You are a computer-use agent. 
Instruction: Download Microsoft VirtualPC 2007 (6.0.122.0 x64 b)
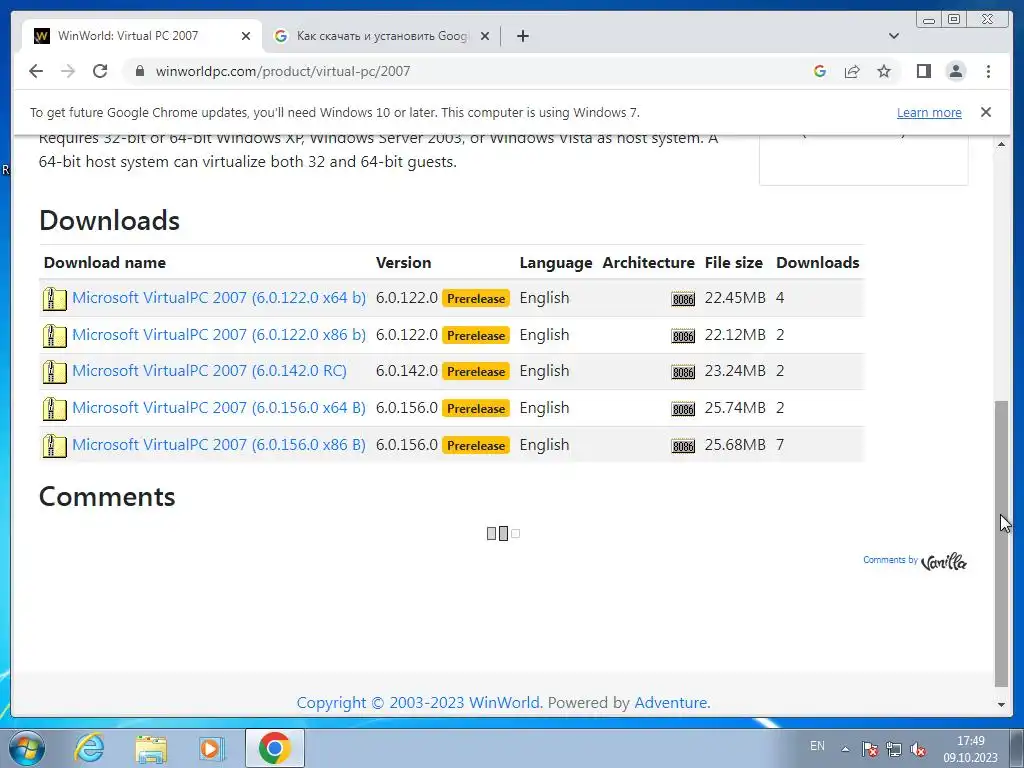tap(219, 298)
